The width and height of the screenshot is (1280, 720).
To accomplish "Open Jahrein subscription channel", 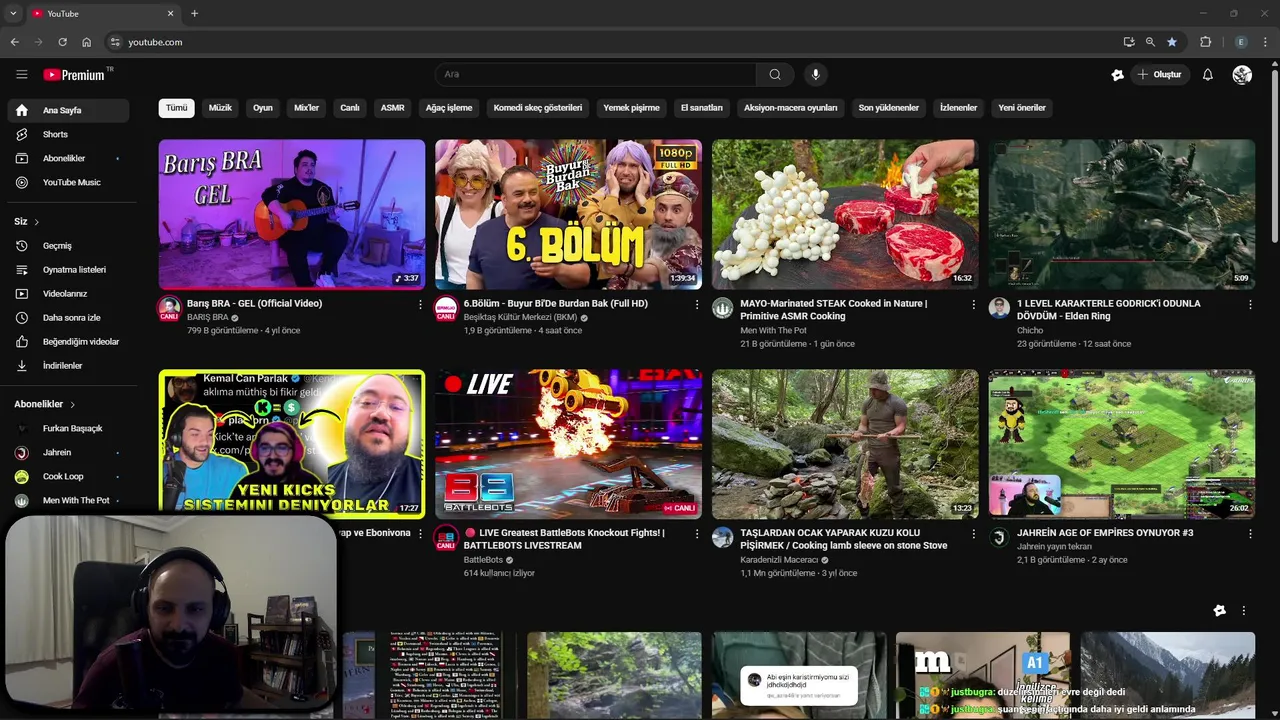I will point(68,452).
